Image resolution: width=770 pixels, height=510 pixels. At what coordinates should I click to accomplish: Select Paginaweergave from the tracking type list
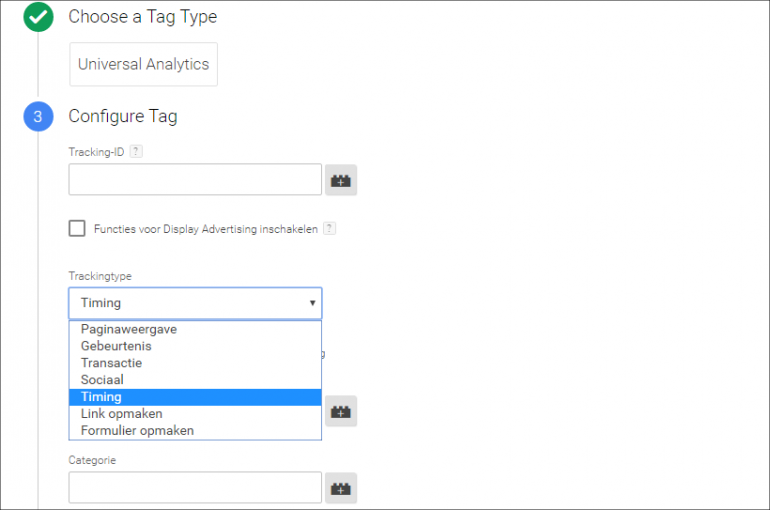(195, 329)
